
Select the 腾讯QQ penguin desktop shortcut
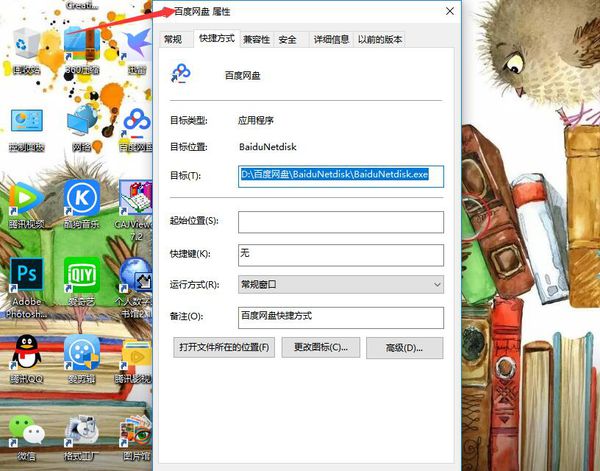pos(26,359)
